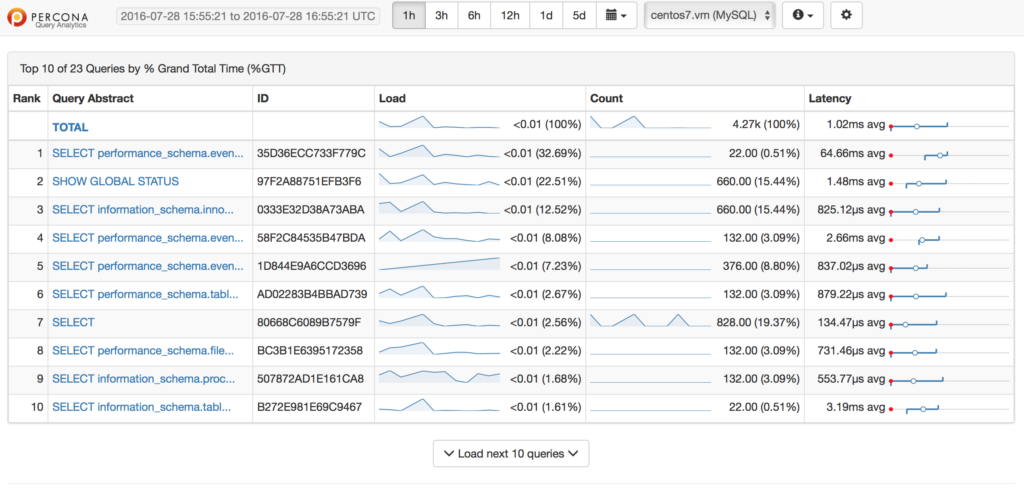Switch to the 6h time range
Viewport: 1024px width, 493px height.
[474, 16]
